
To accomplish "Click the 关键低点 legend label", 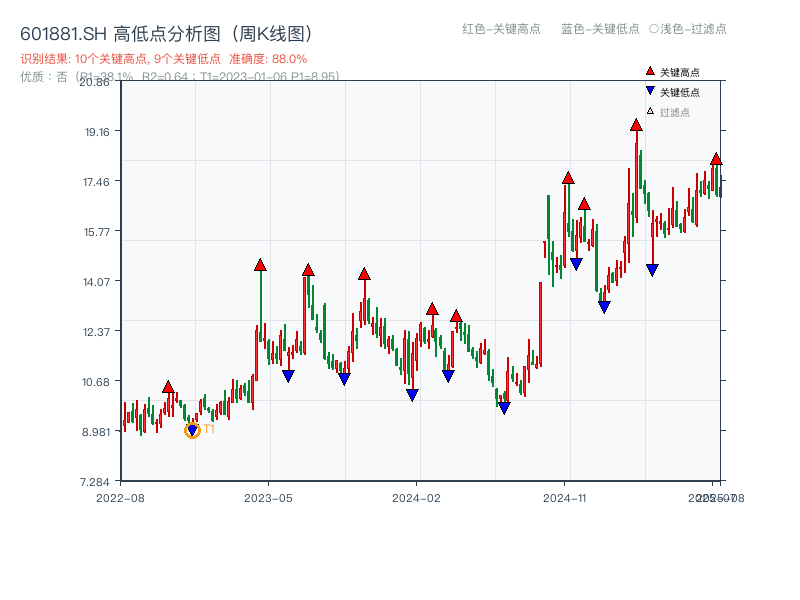I will point(680,92).
